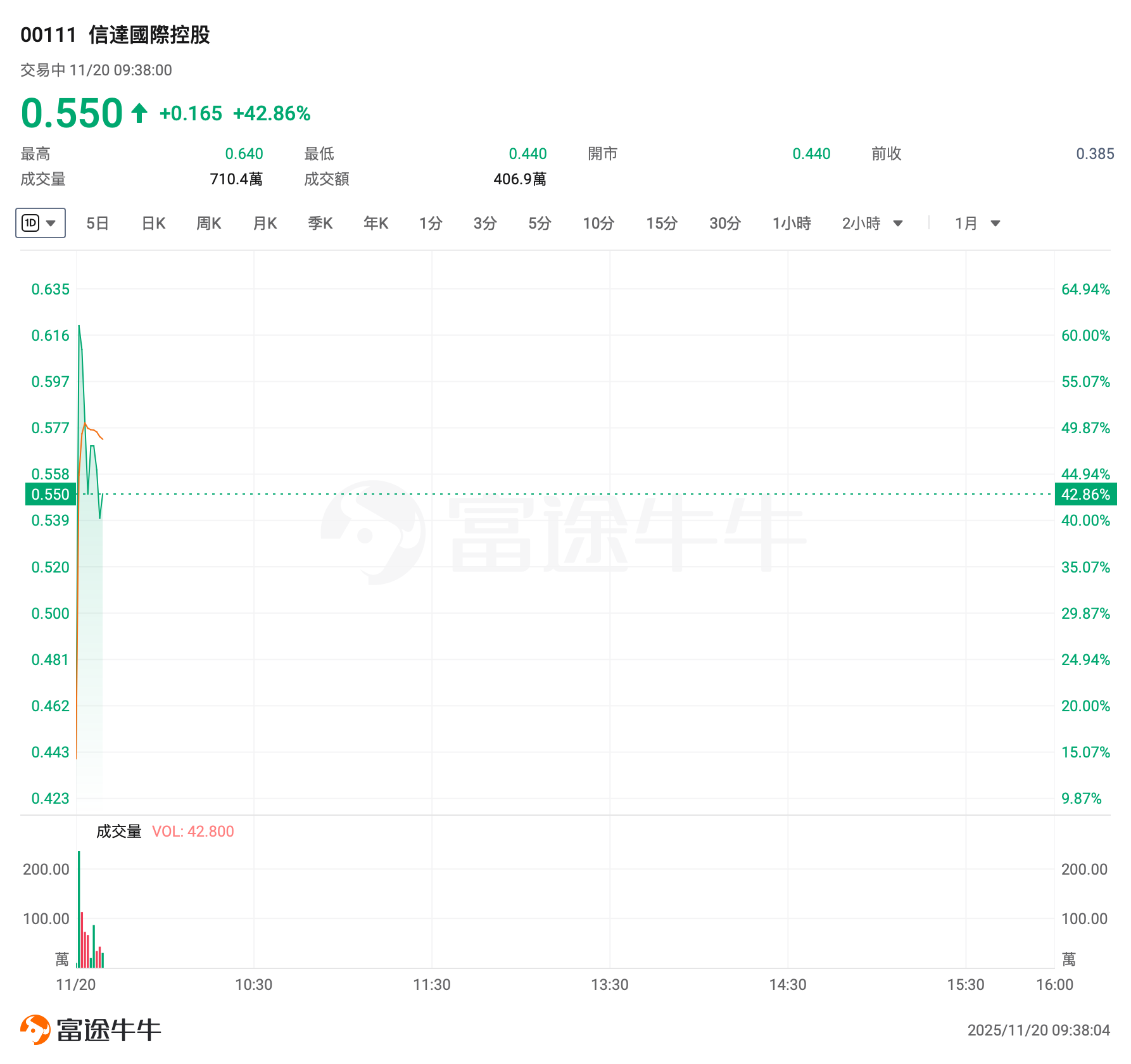
Task: Select the 季K quarterly chart tab
Action: pos(320,223)
